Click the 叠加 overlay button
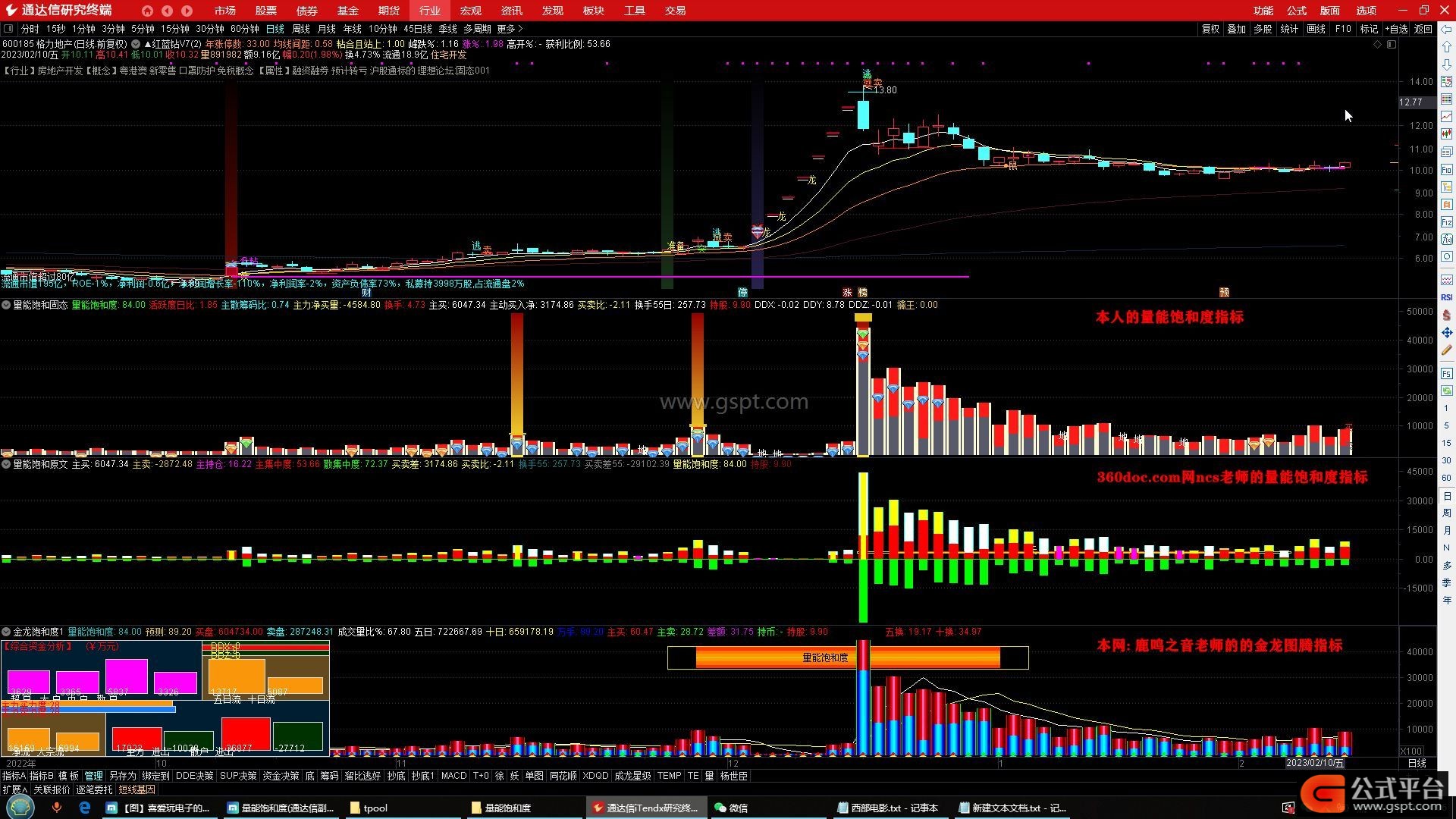 point(1237,29)
